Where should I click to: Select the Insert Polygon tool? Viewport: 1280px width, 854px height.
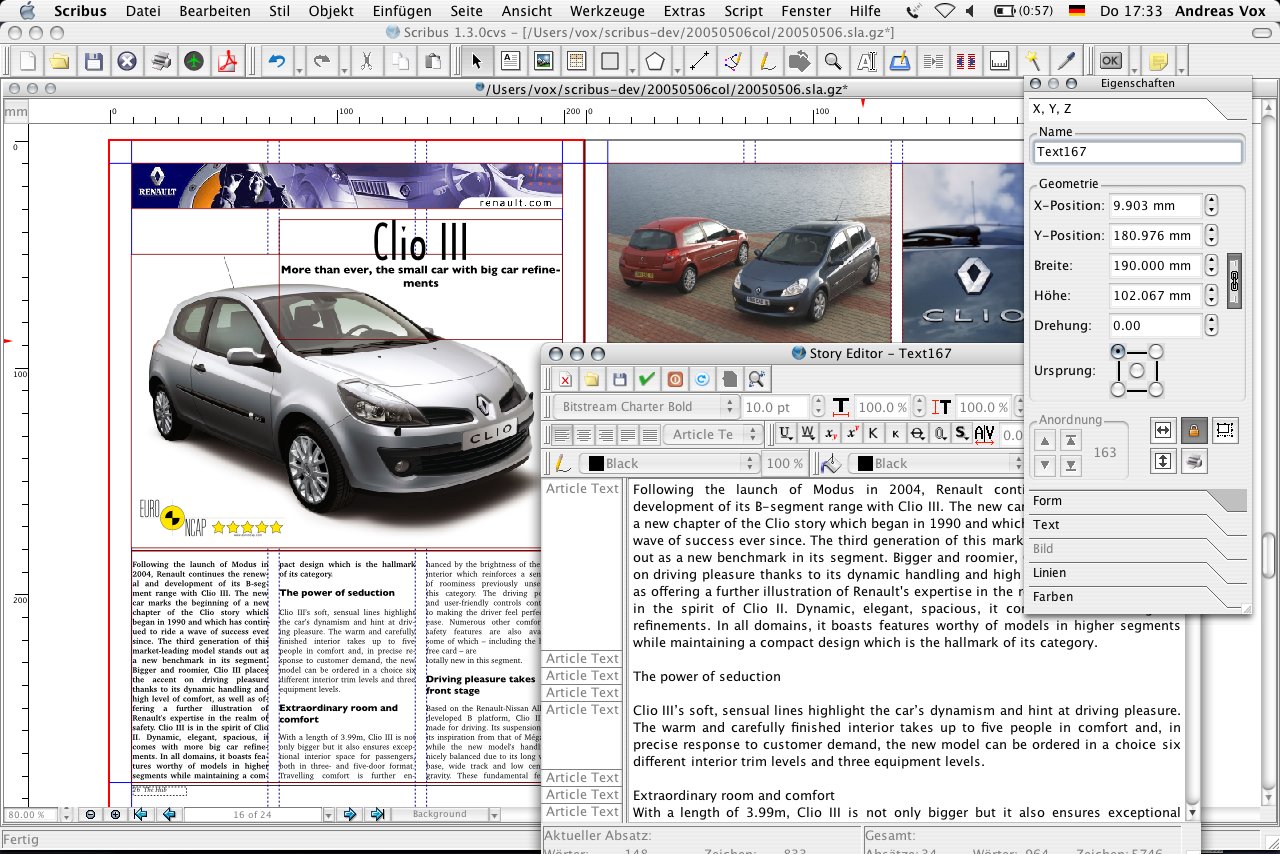(x=655, y=61)
